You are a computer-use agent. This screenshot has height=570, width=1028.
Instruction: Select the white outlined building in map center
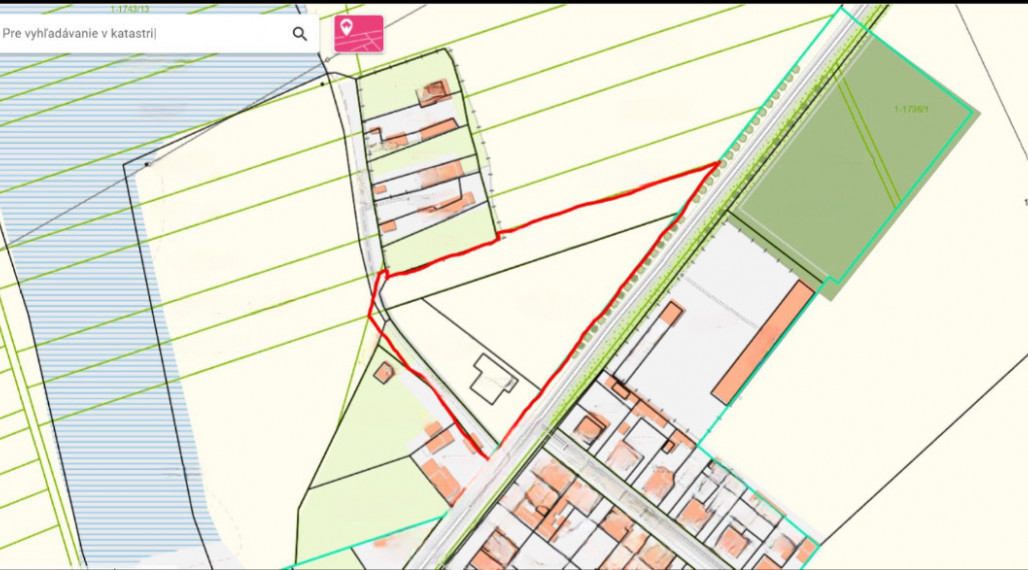click(x=493, y=378)
